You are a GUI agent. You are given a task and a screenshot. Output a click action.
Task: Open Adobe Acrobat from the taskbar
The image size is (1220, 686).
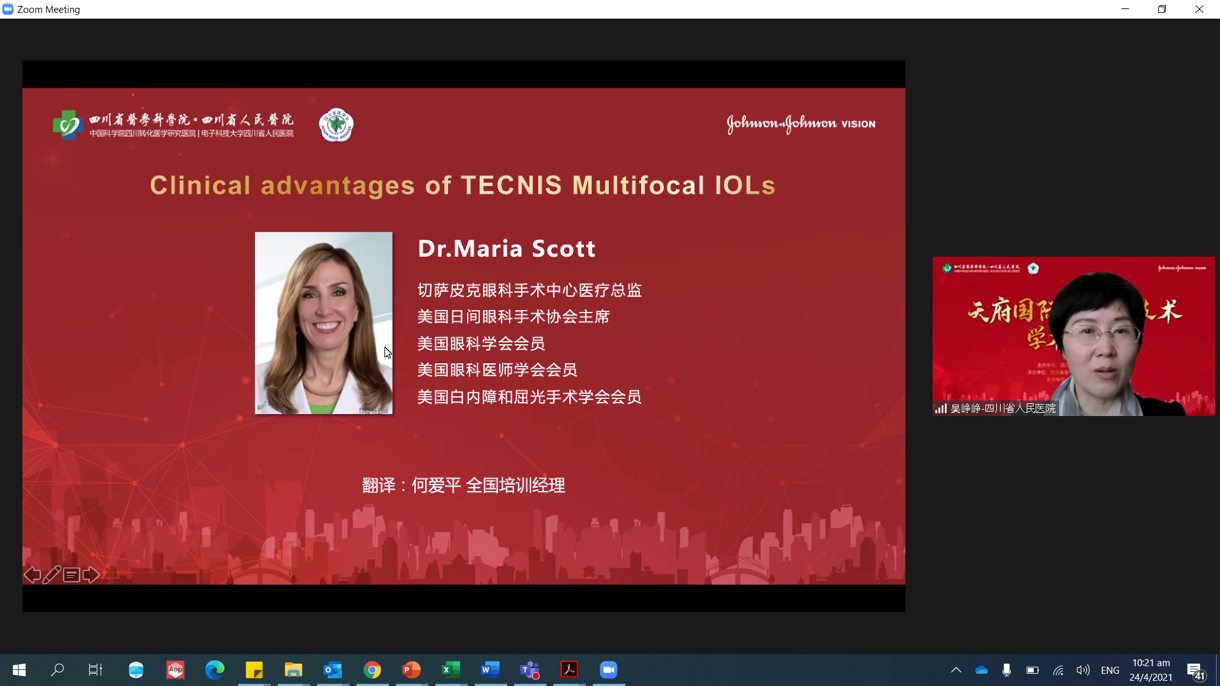pos(569,670)
